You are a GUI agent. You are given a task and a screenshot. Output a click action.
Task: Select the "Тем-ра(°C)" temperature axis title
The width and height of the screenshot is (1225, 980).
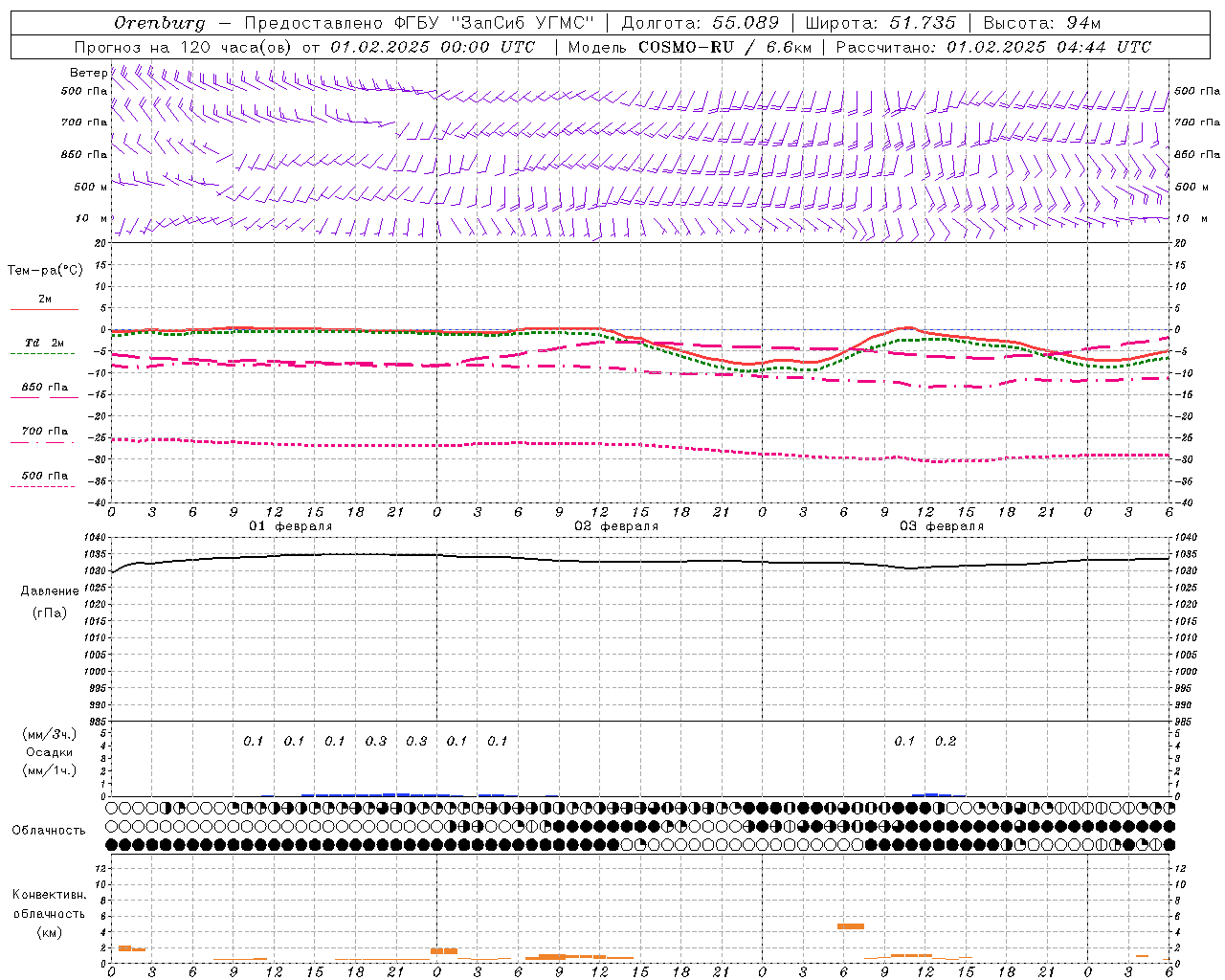coord(45,271)
